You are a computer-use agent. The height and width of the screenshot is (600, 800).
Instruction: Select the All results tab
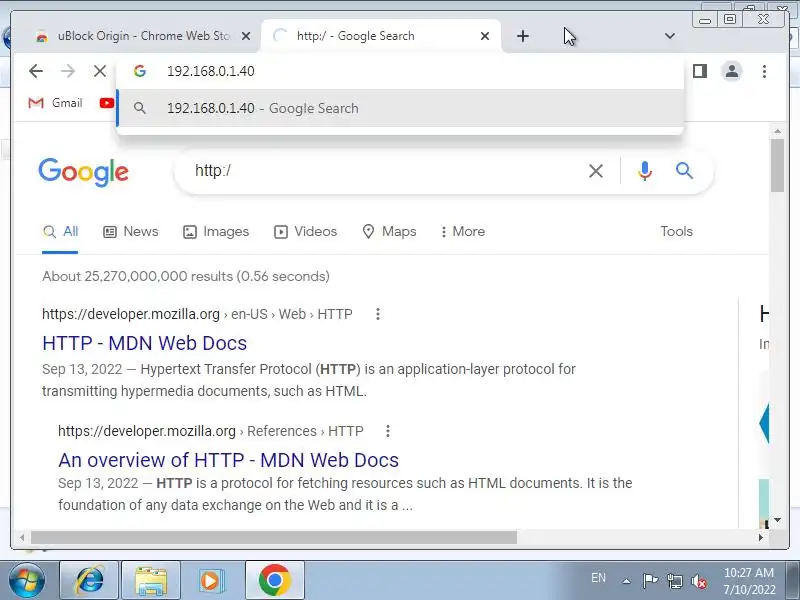(60, 232)
